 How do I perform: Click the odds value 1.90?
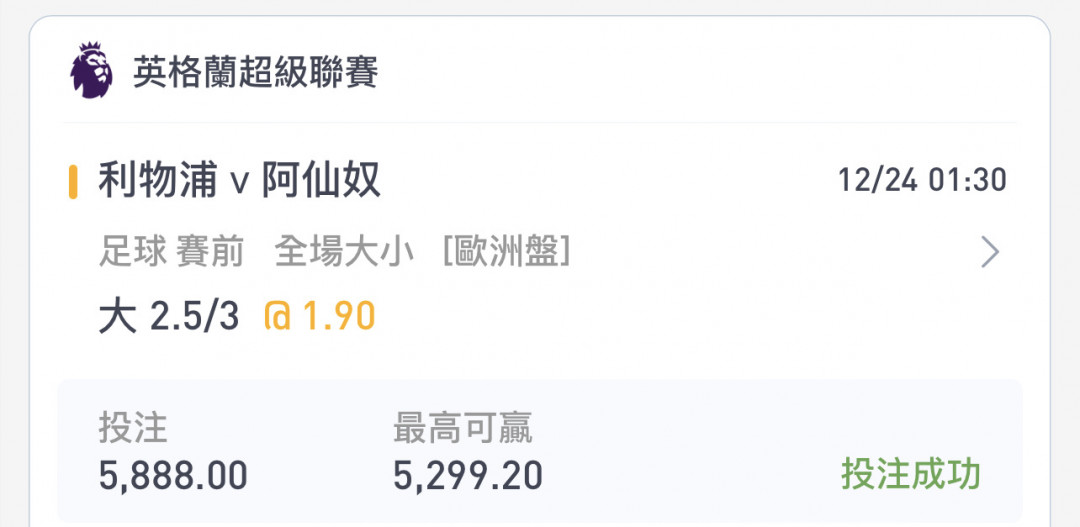pyautogui.click(x=340, y=318)
